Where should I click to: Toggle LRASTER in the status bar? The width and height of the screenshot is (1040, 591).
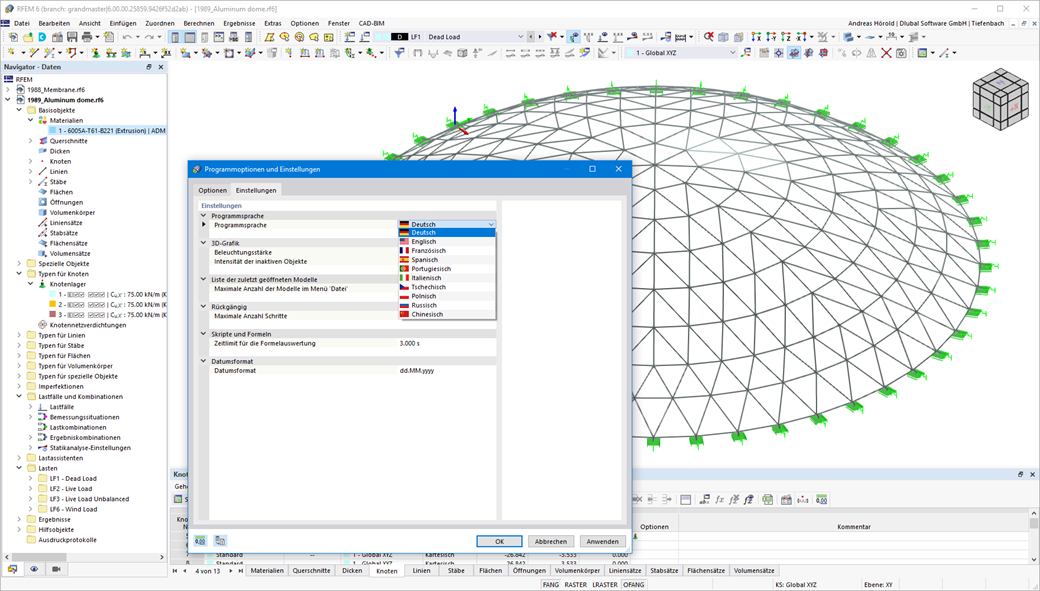pos(604,584)
